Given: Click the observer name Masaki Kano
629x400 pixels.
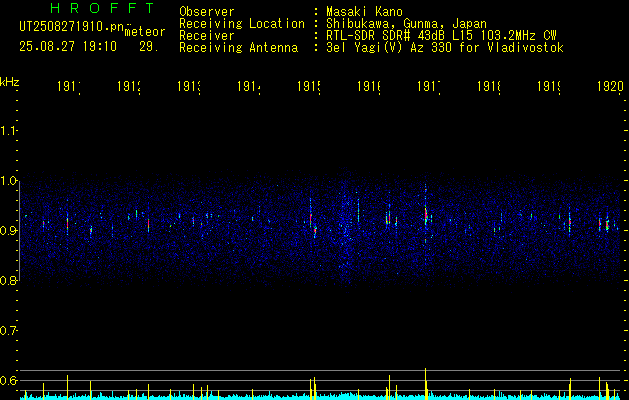Looking at the screenshot, I should tap(364, 11).
